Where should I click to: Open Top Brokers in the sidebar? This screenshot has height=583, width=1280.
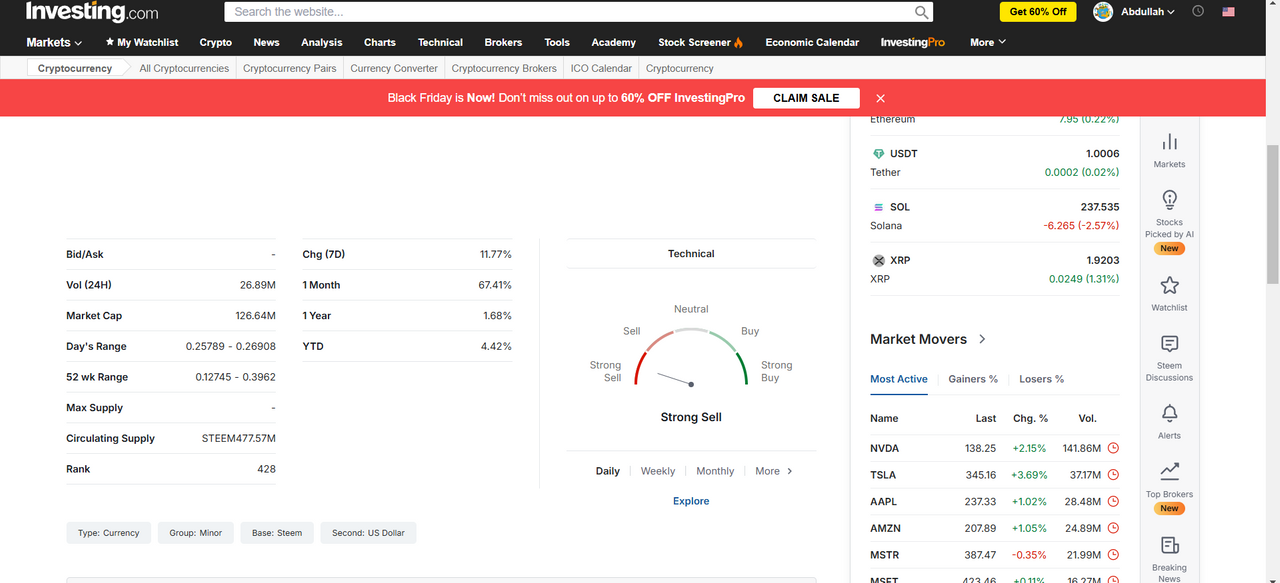[1169, 487]
